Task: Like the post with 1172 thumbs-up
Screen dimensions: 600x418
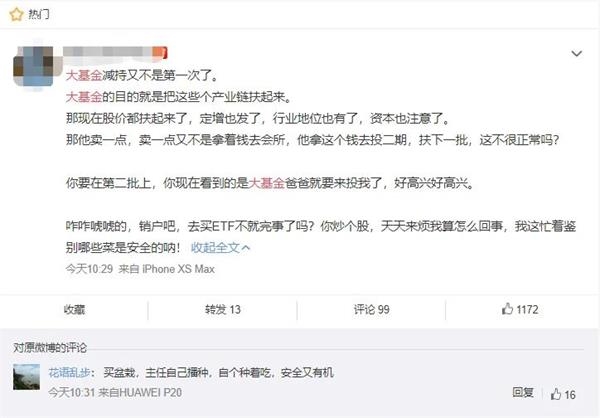Action: tap(520, 309)
